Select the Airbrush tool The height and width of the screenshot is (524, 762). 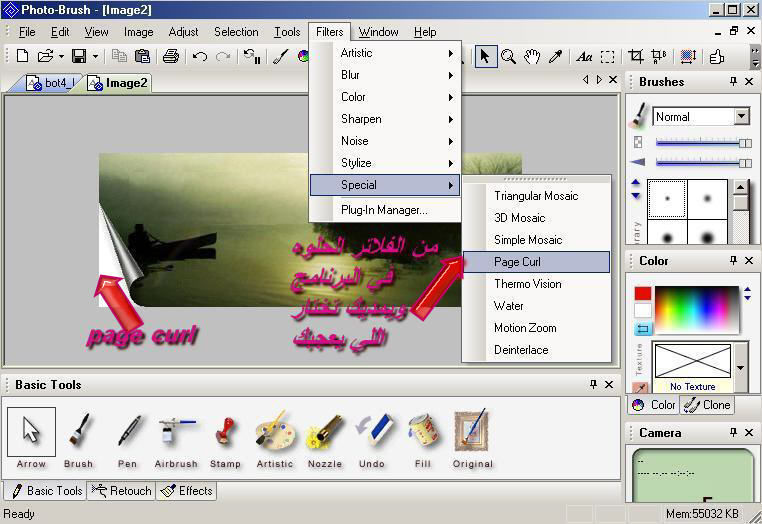point(176,438)
